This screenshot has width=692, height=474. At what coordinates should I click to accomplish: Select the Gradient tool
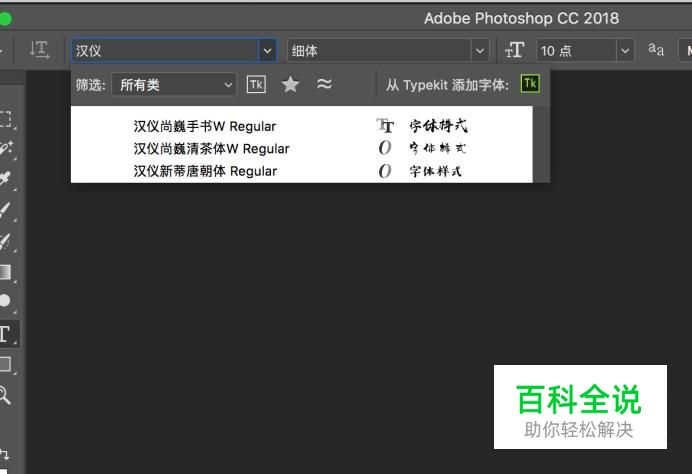[5, 272]
